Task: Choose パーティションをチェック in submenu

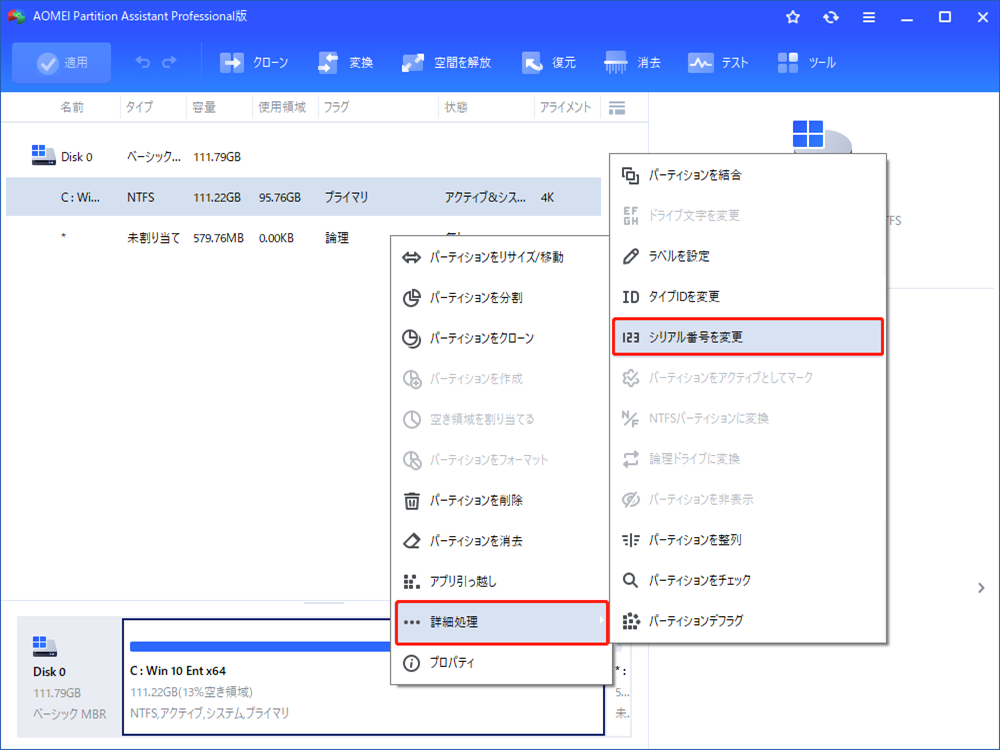Action: click(747, 580)
